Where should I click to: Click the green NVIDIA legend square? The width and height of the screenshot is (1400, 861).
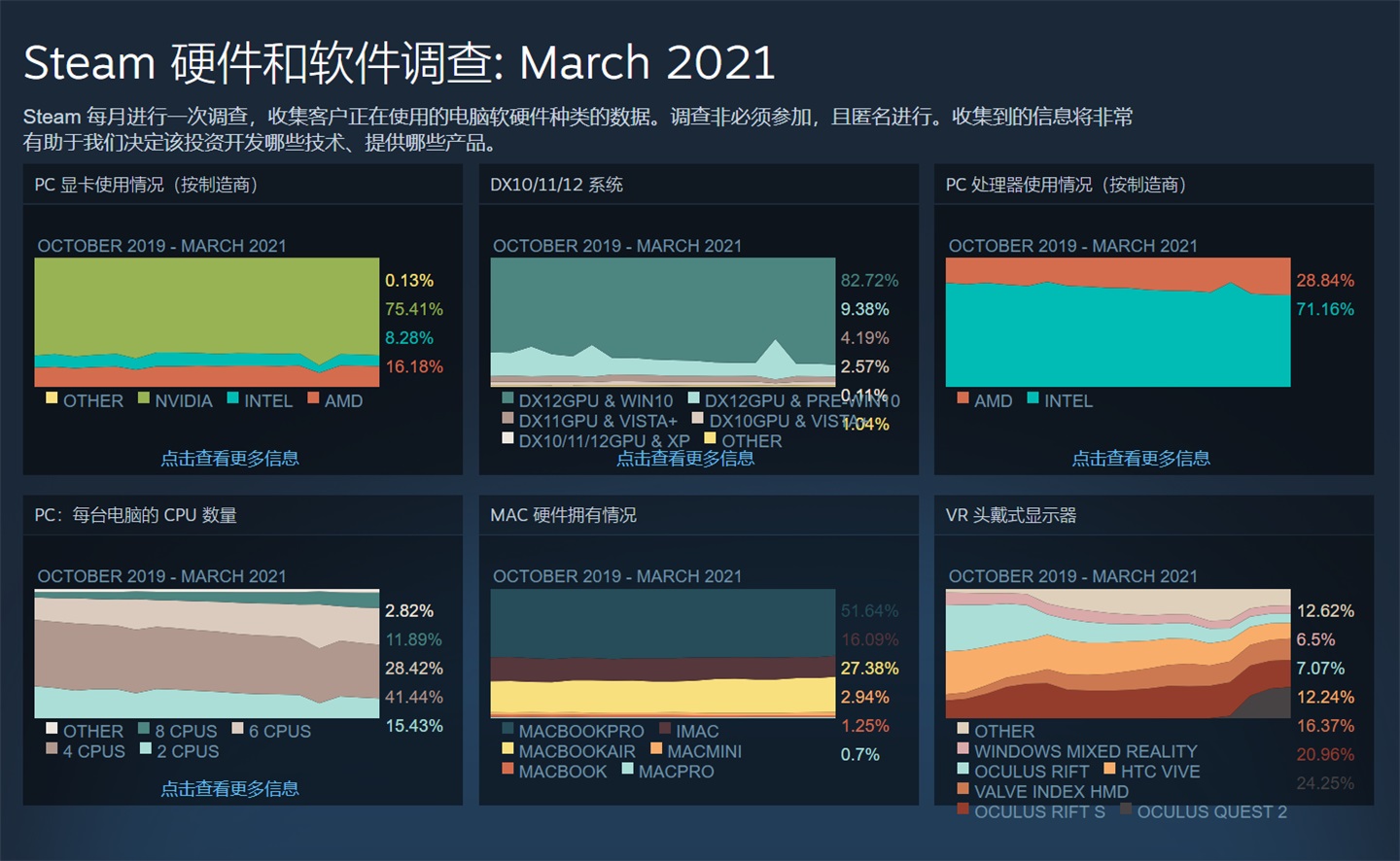tap(142, 399)
